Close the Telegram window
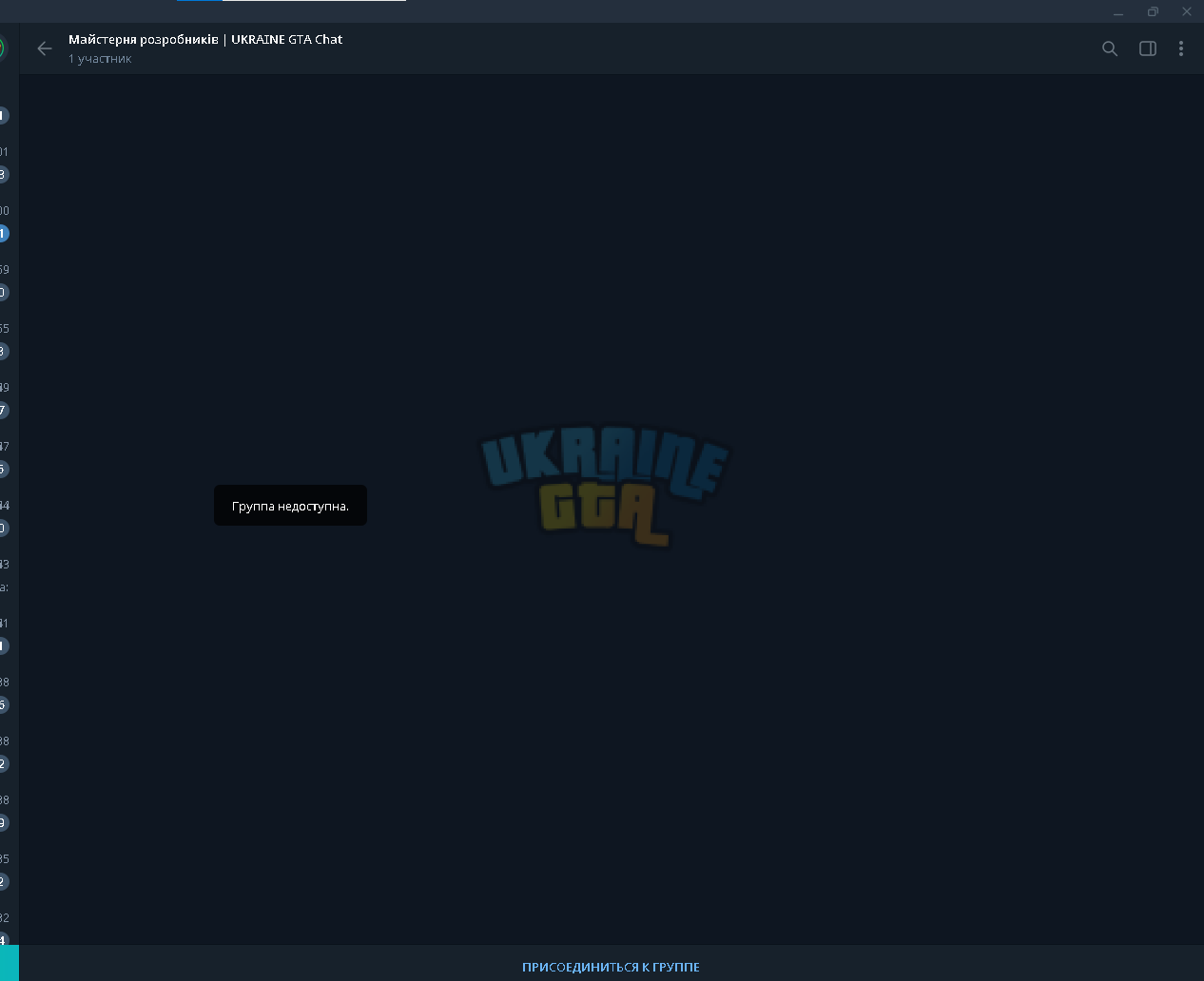Screen dimensions: 1204x981 click(x=1187, y=12)
